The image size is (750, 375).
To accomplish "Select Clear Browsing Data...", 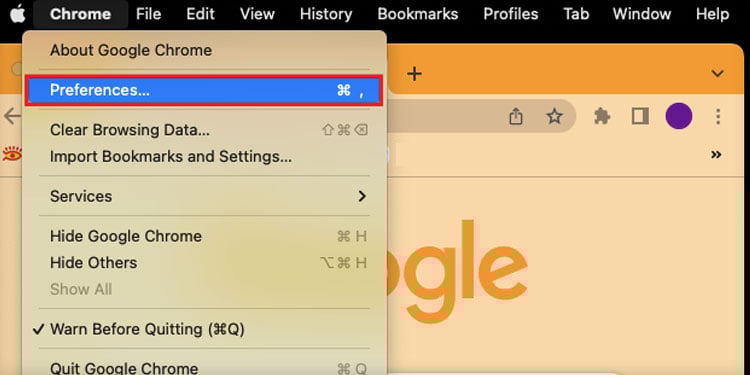I will tap(204, 130).
